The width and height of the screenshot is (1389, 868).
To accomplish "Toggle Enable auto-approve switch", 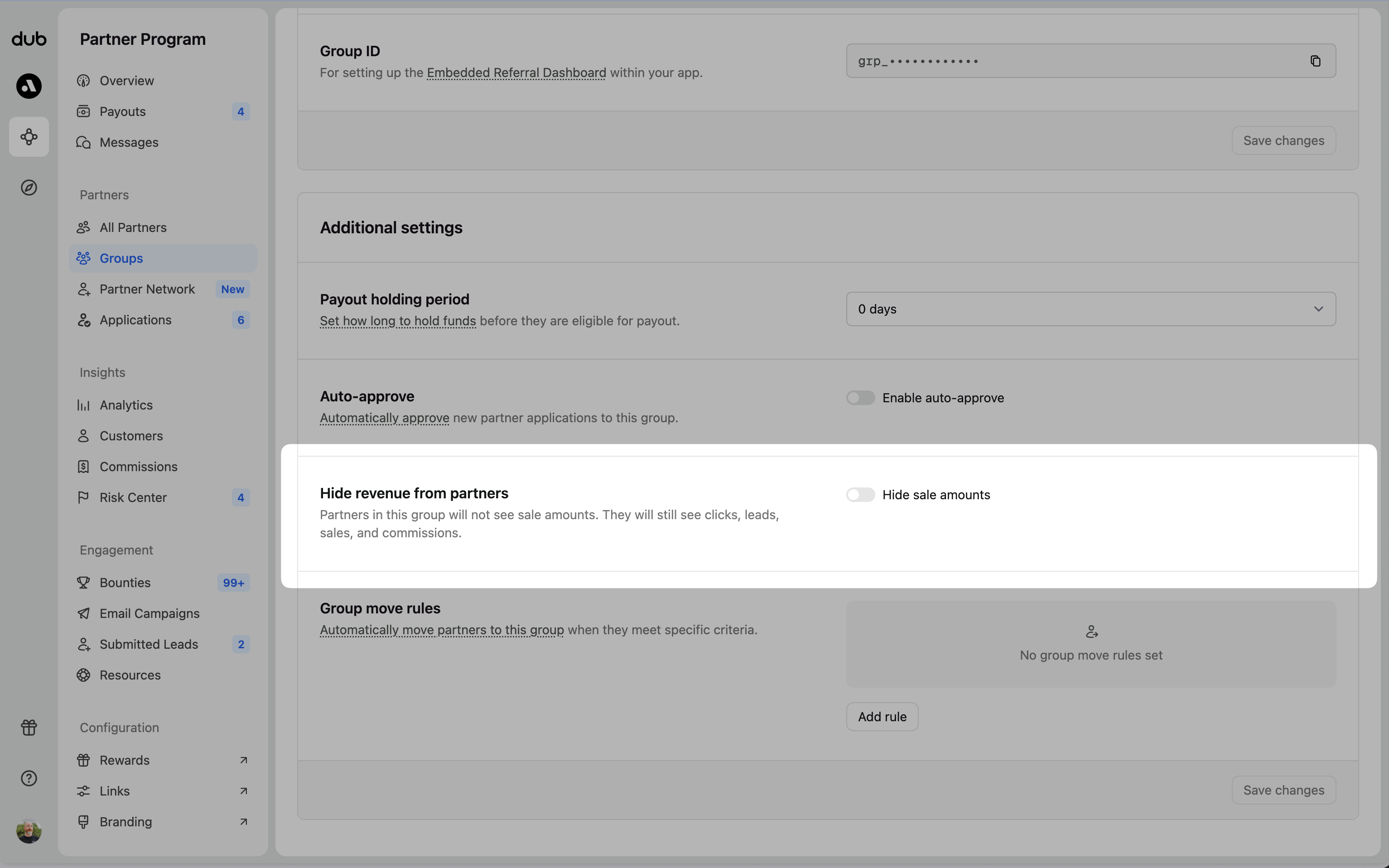I will point(860,398).
